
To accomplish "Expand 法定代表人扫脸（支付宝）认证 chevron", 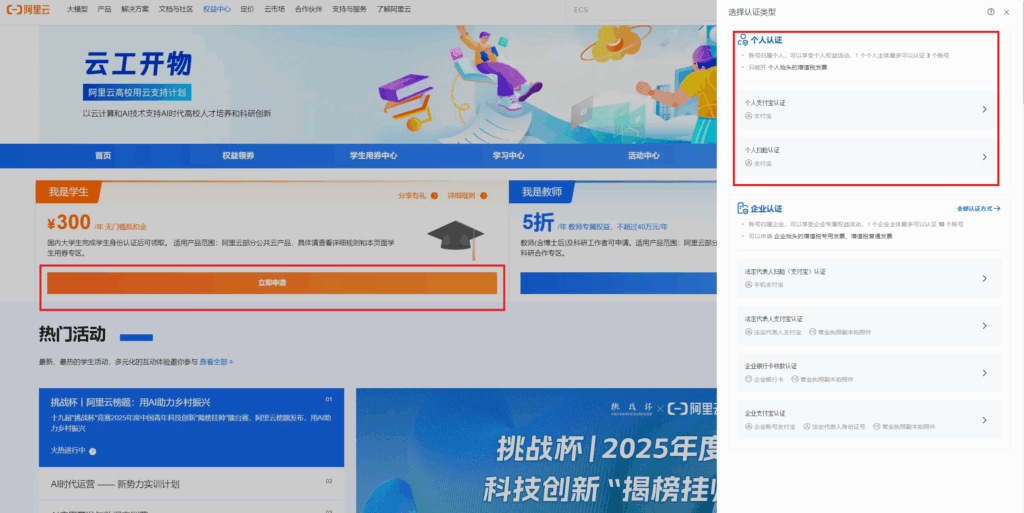I will click(x=985, y=278).
